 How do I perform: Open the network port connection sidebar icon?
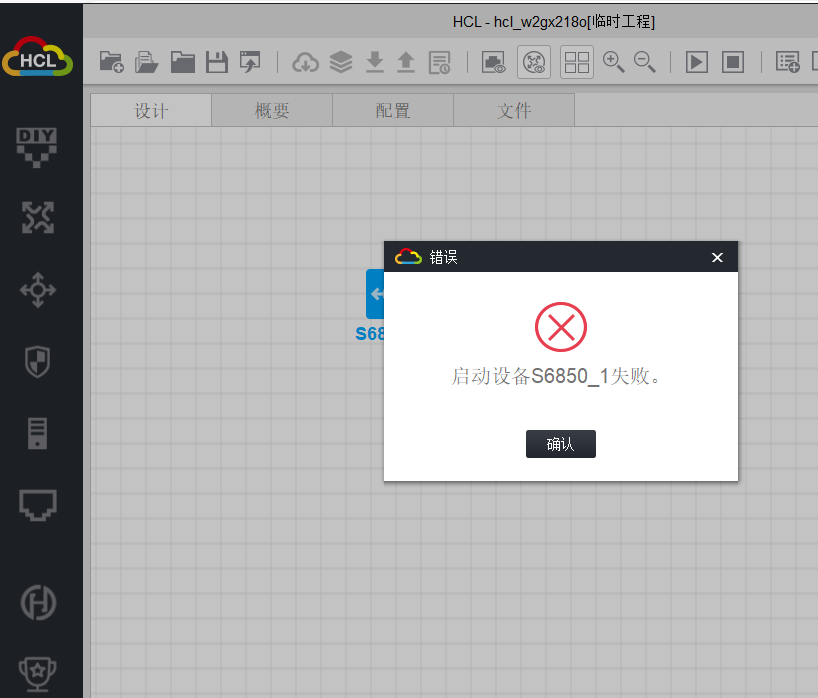point(38,505)
